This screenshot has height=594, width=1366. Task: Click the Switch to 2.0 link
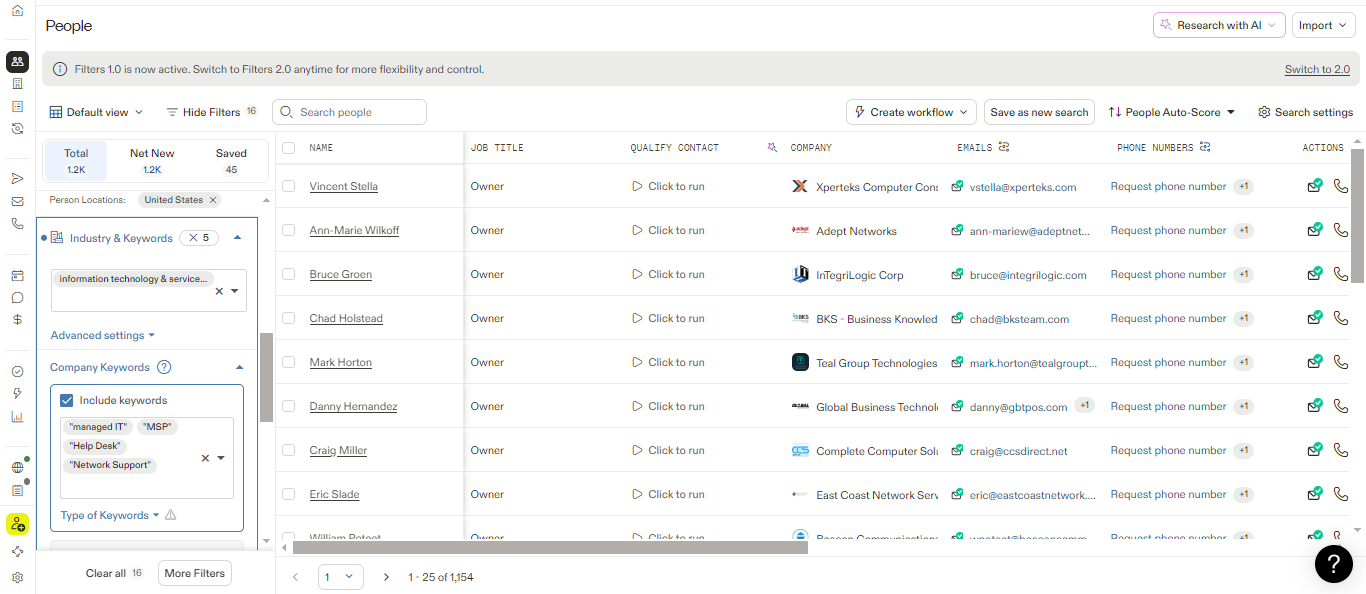coord(1317,69)
